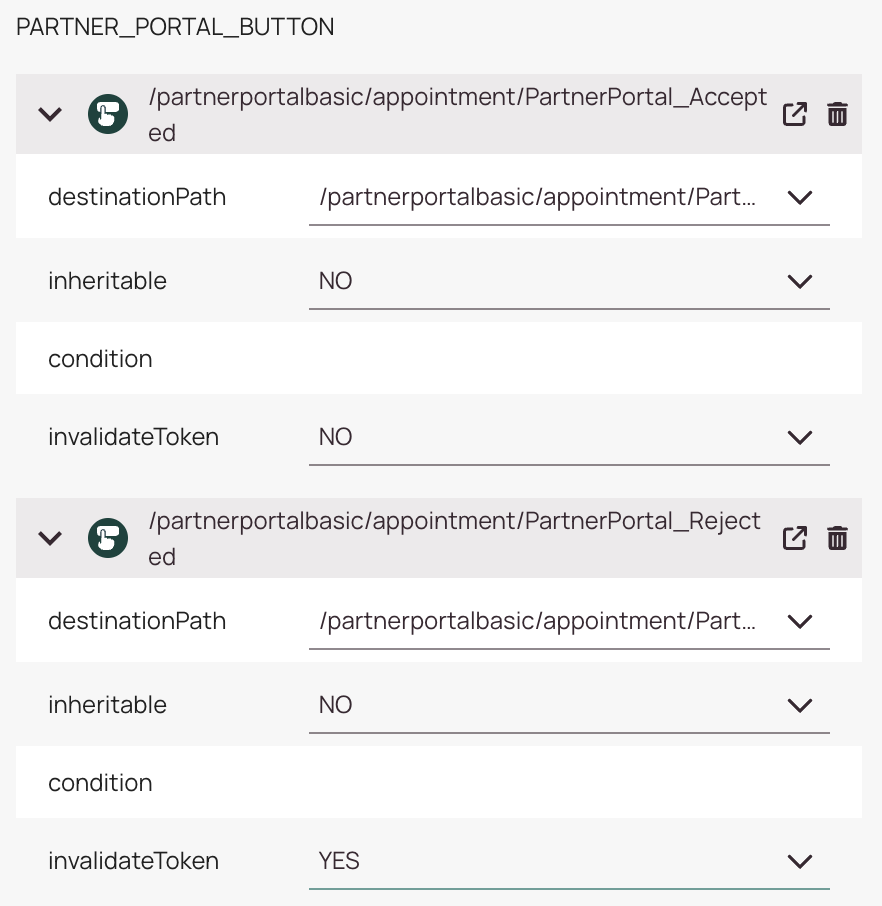Open PartnerPortal_Rejected in a new view
Screen dimensions: 882x906
[x=794, y=538]
